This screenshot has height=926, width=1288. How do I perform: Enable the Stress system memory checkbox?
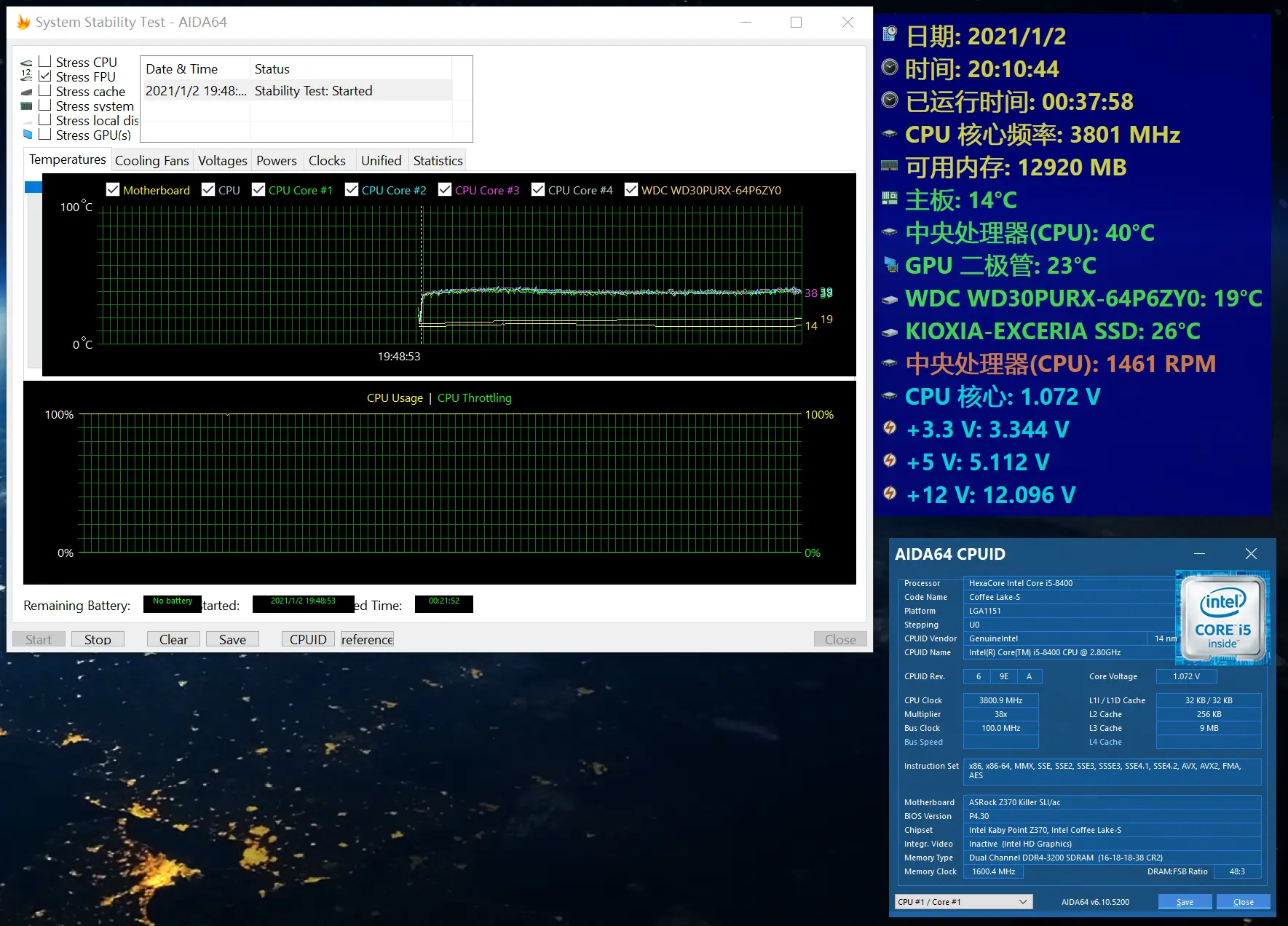45,106
